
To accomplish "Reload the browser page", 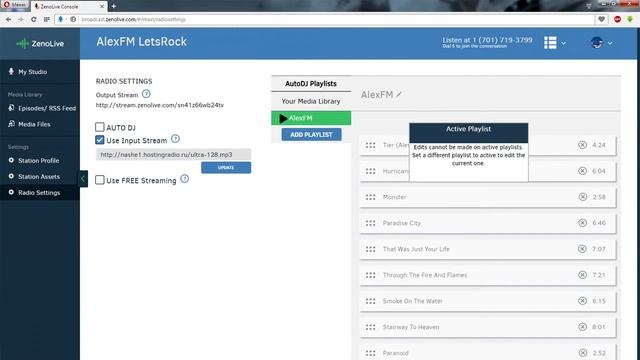I will (x=33, y=19).
